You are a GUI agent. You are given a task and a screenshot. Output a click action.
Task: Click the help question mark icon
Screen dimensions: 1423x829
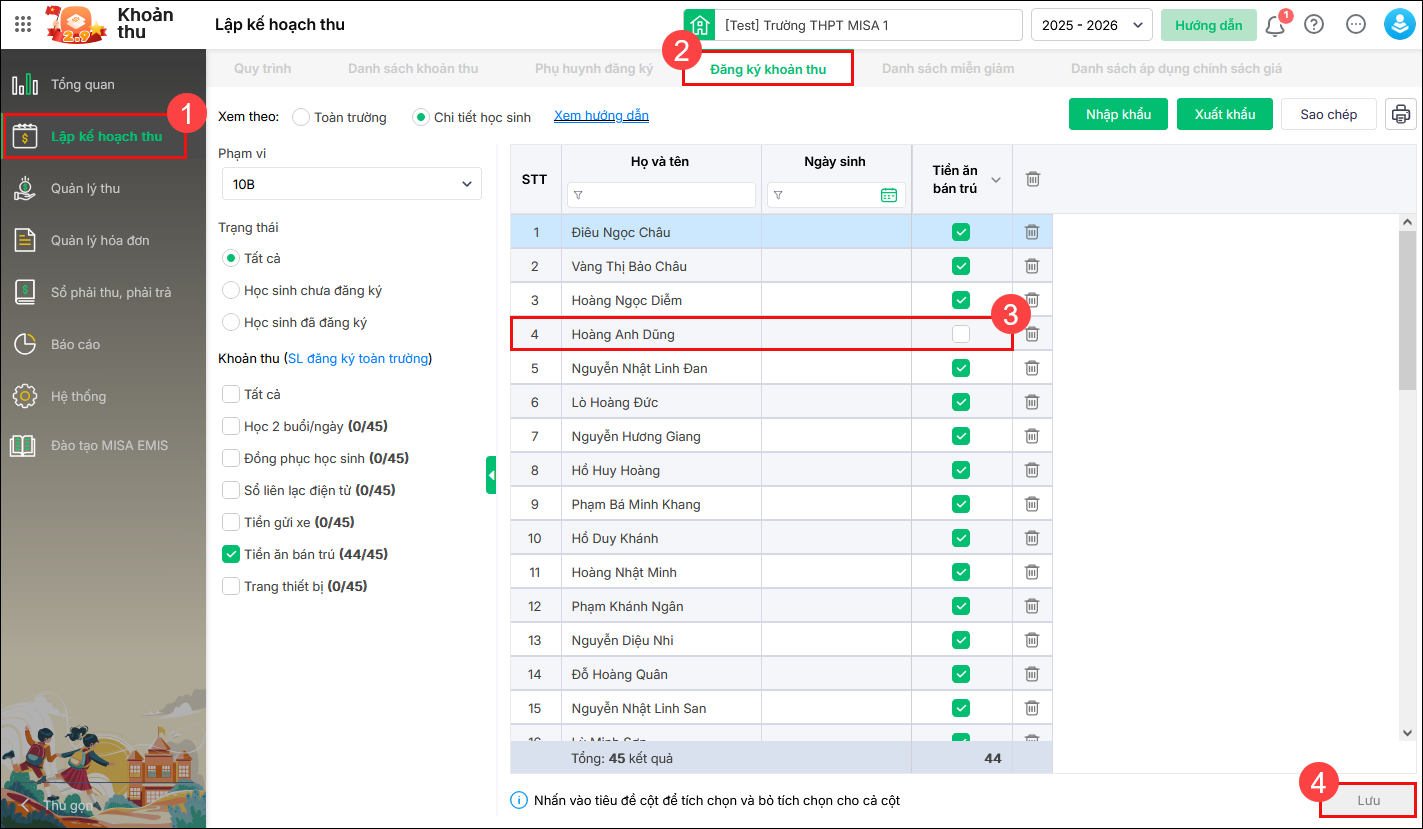pyautogui.click(x=1314, y=25)
